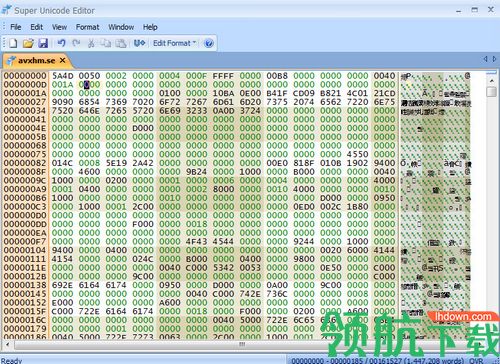This screenshot has height=364, width=500.
Task: Expand the Edit Format dropdown
Action: 174,43
